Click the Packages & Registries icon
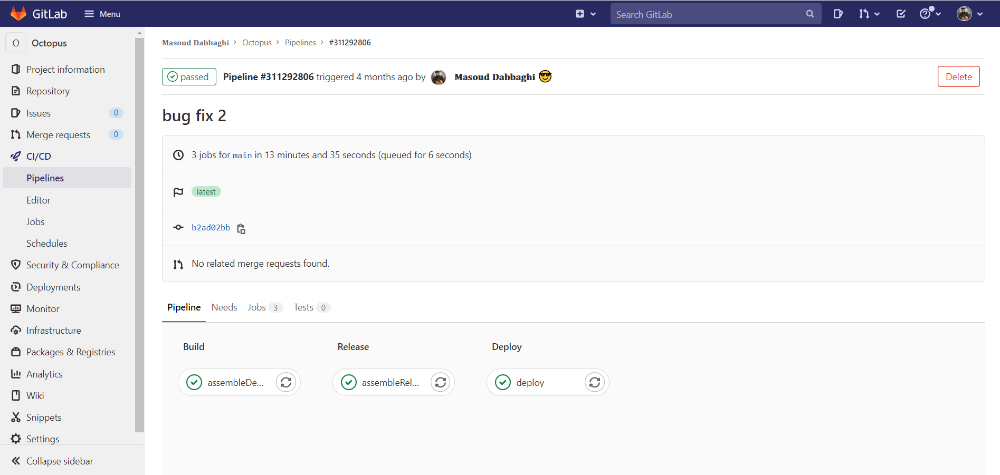This screenshot has width=1000, height=475. pyautogui.click(x=16, y=352)
